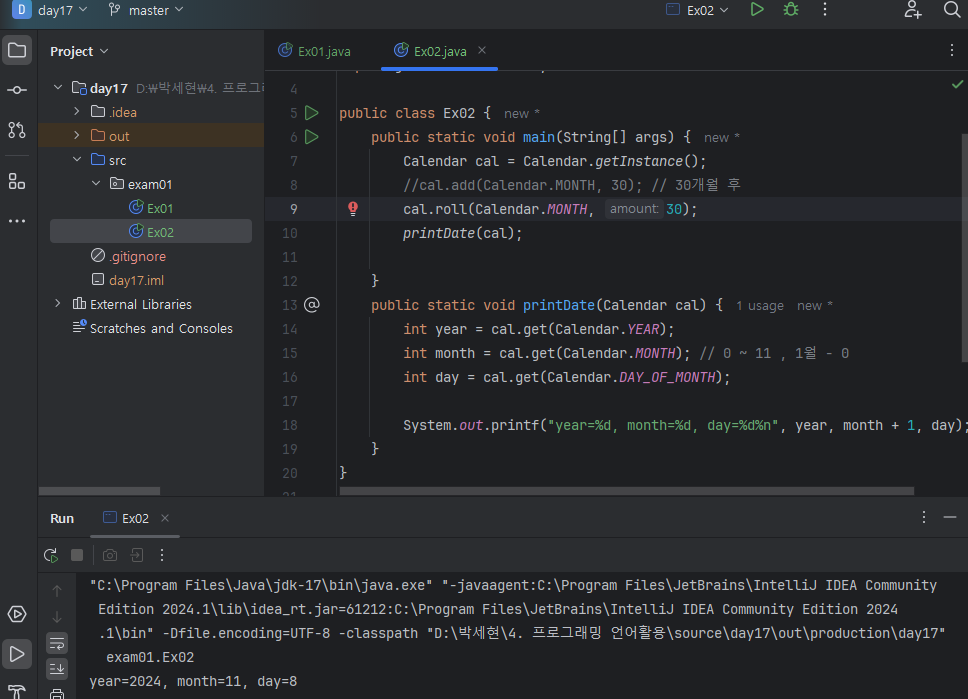The image size is (968, 699).
Task: Click the Debug bug icon in toolbar
Action: click(791, 10)
